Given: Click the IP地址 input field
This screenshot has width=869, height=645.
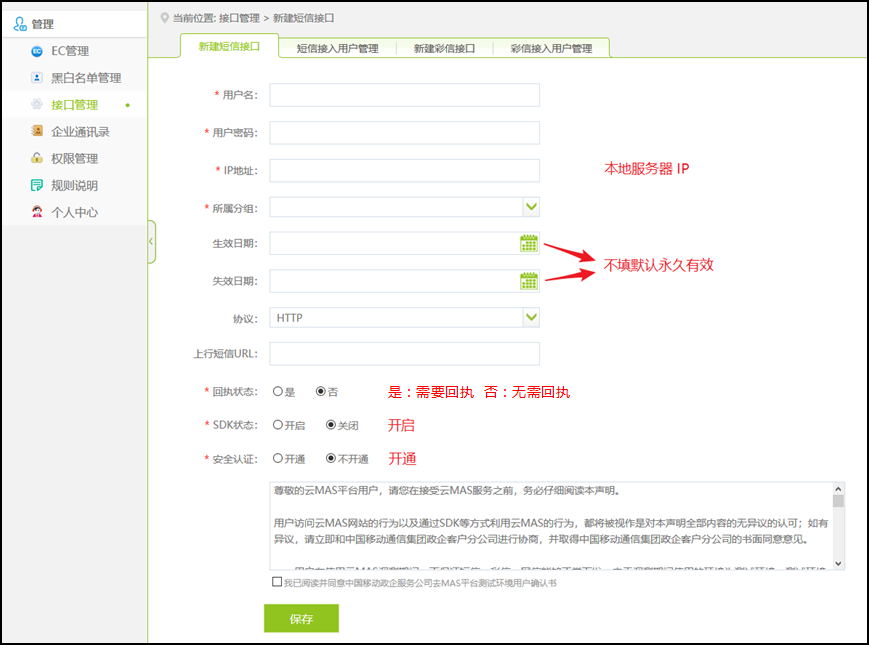Looking at the screenshot, I should tap(405, 170).
